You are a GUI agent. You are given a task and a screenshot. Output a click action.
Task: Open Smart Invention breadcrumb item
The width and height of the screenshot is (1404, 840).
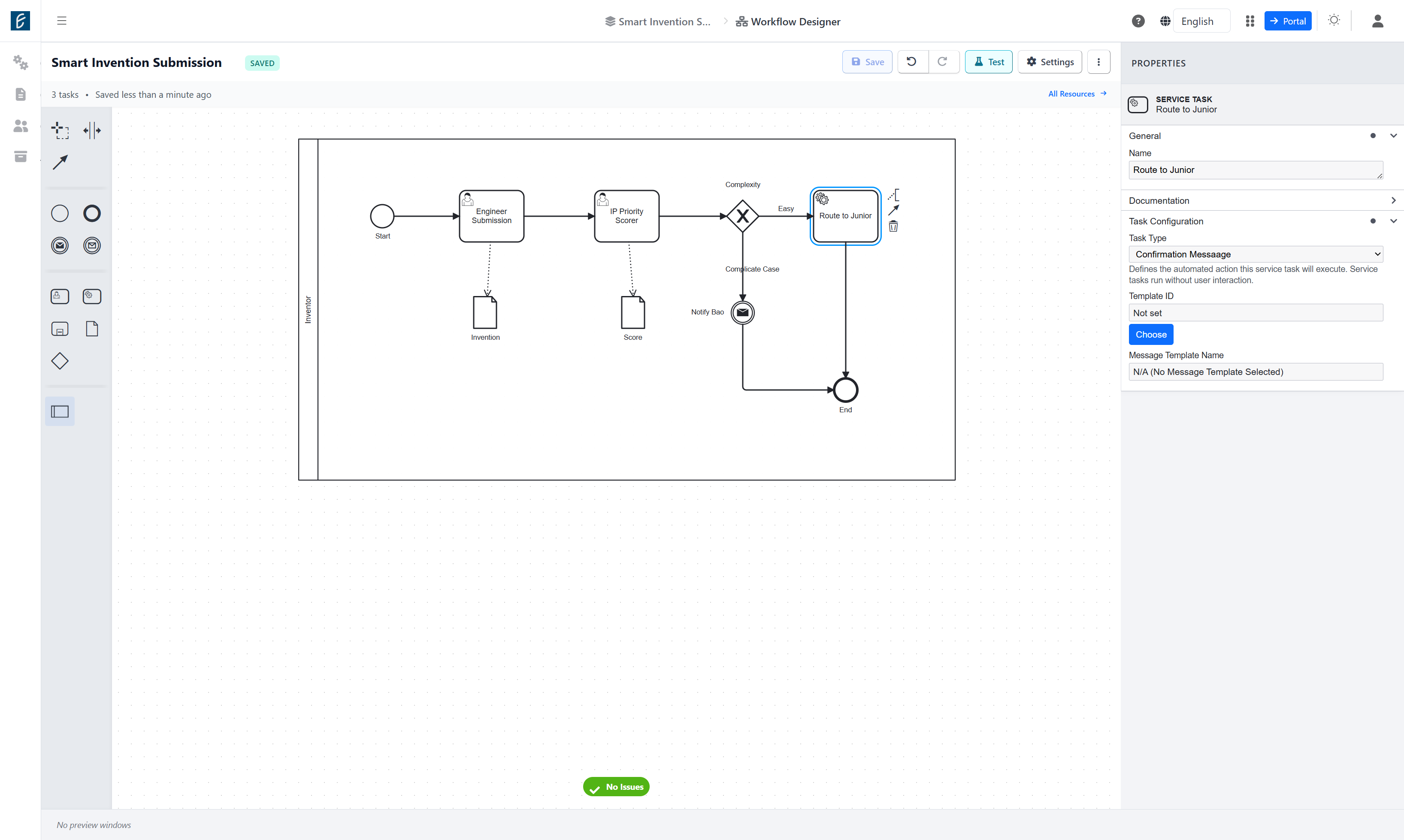(x=658, y=21)
